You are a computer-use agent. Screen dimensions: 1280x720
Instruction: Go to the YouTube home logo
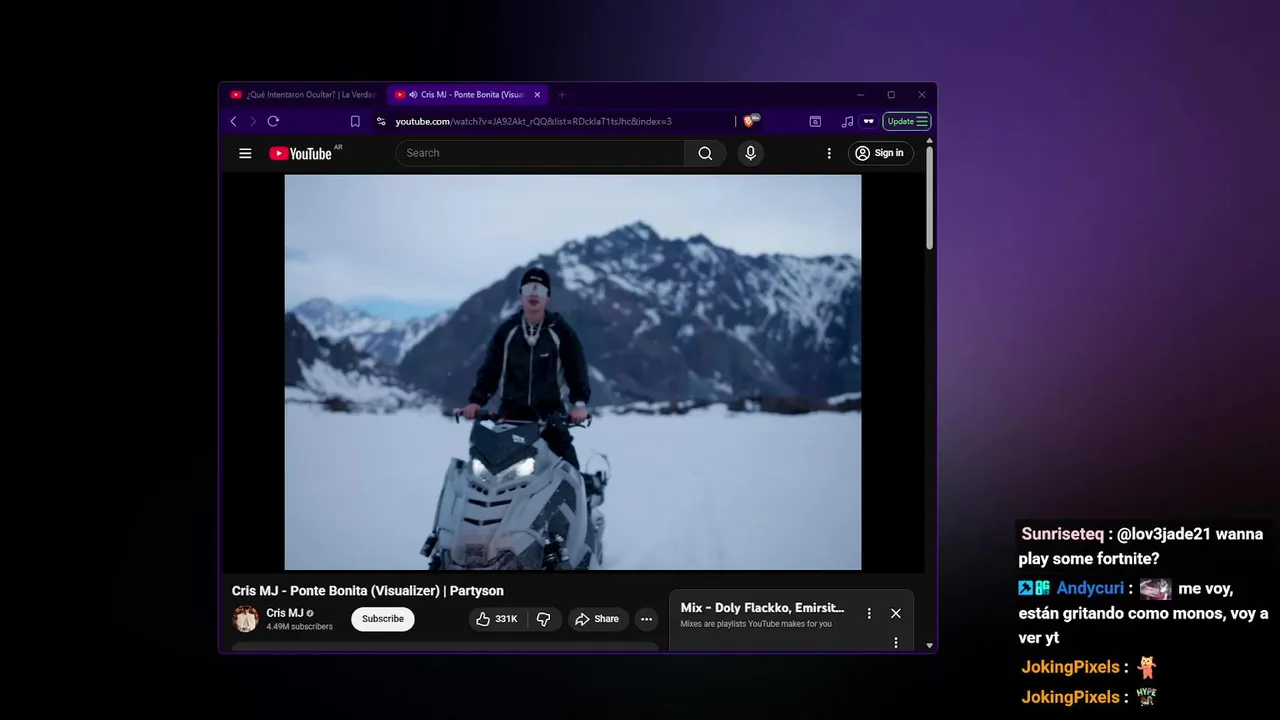(x=301, y=153)
